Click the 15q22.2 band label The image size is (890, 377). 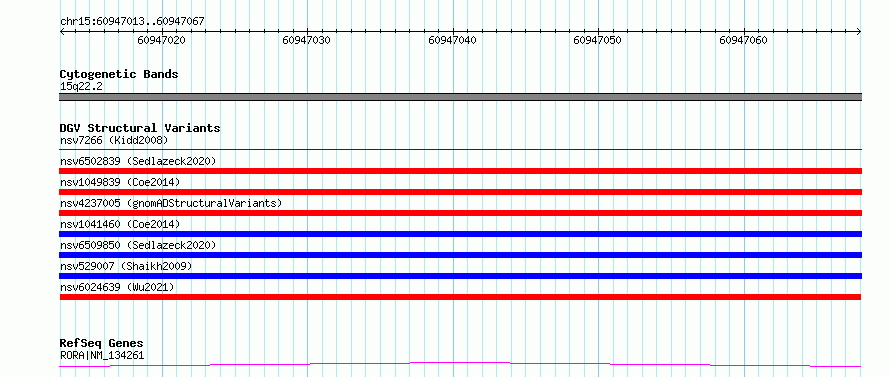click(x=81, y=87)
